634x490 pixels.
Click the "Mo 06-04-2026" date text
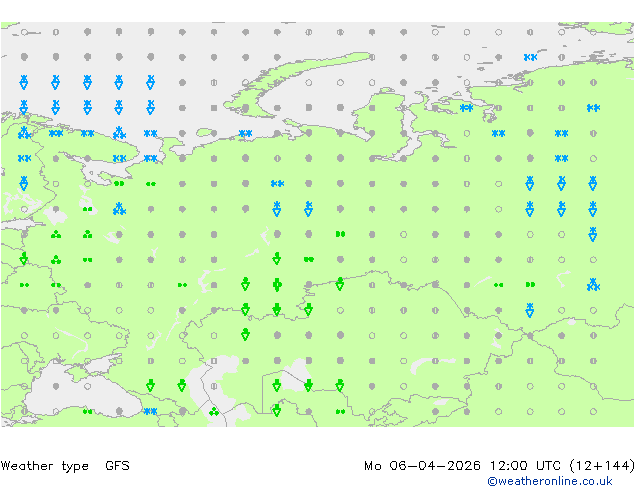[423, 466]
